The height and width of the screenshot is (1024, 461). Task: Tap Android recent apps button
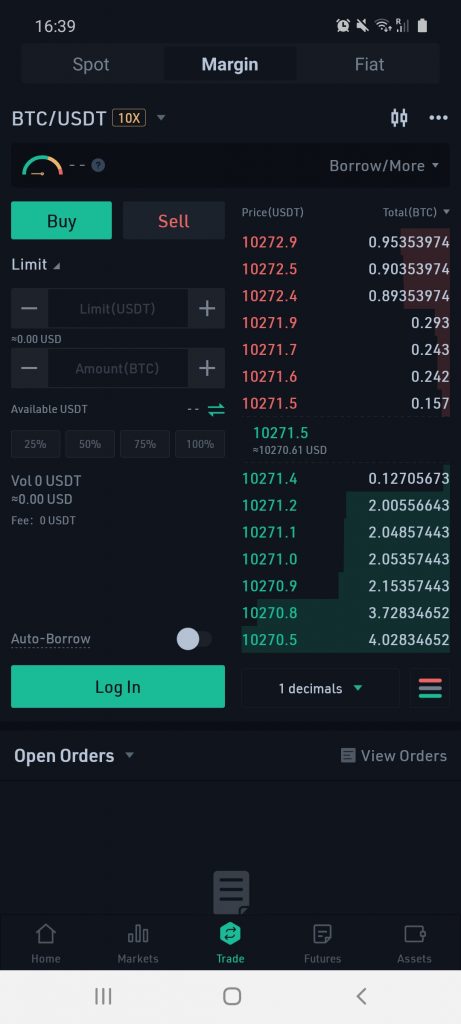coord(103,996)
